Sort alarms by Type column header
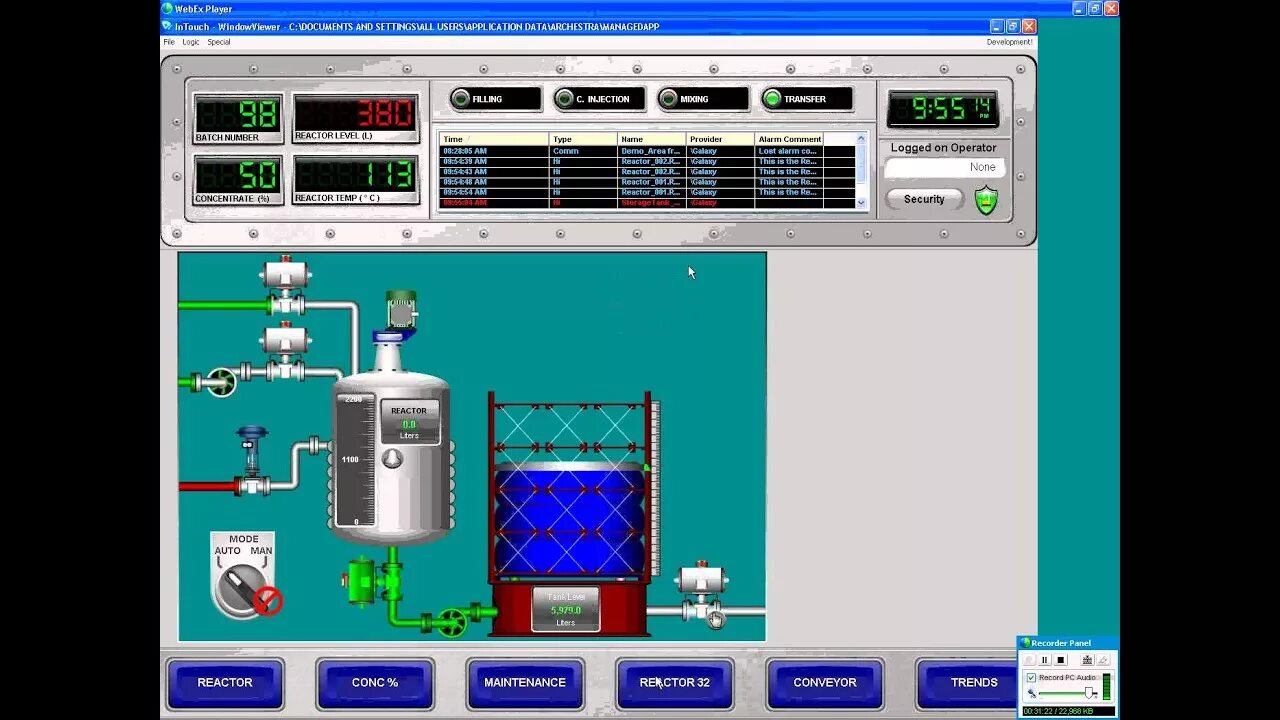The height and width of the screenshot is (720, 1280). [x=583, y=139]
